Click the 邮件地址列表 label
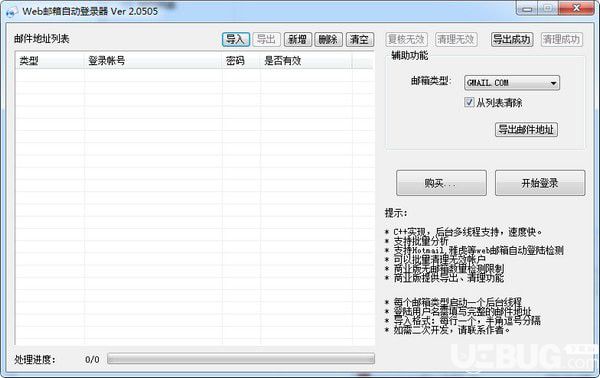600x378 pixels. (x=42, y=39)
